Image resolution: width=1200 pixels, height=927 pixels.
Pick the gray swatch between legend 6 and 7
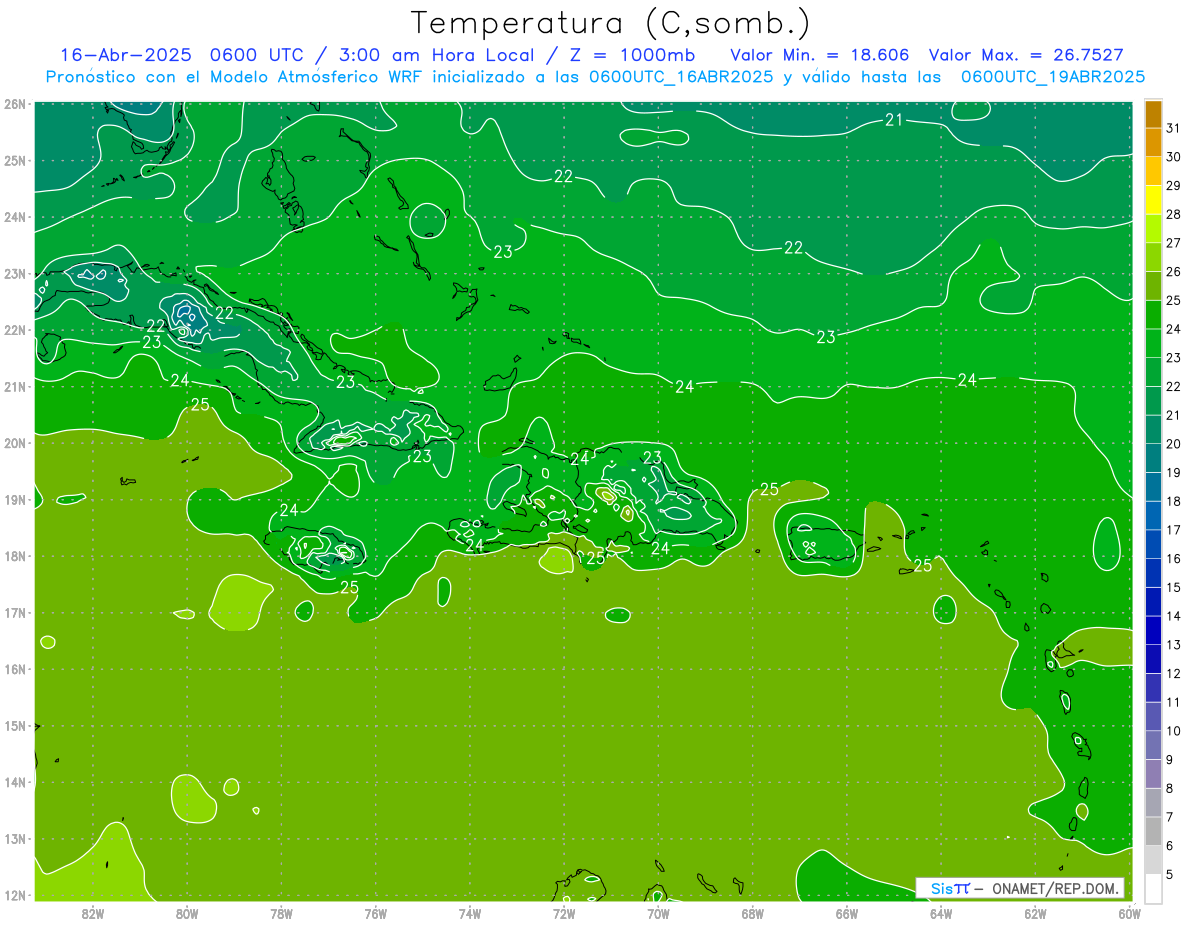click(x=1154, y=831)
